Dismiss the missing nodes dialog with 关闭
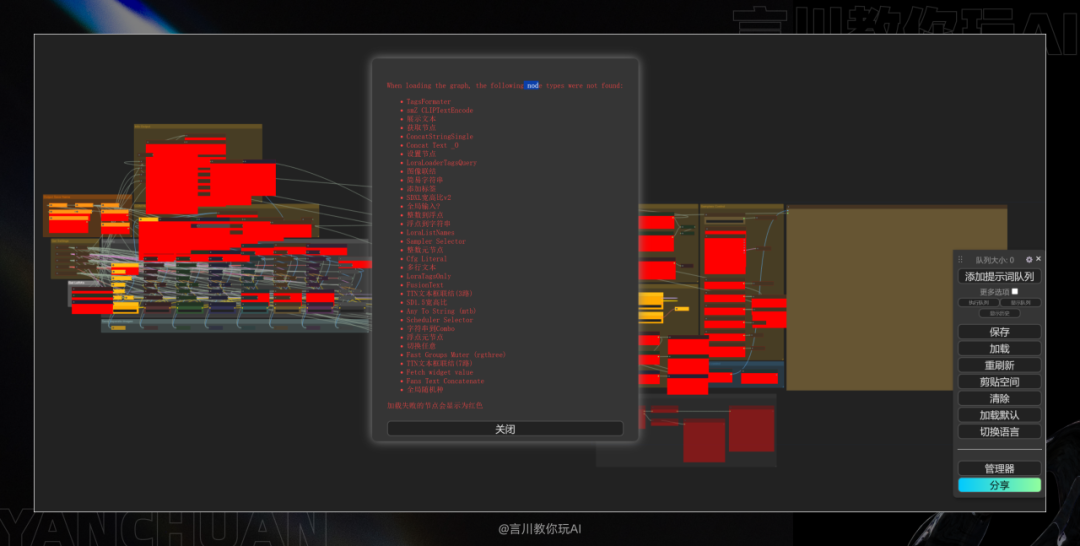This screenshot has width=1080, height=546. [x=505, y=429]
